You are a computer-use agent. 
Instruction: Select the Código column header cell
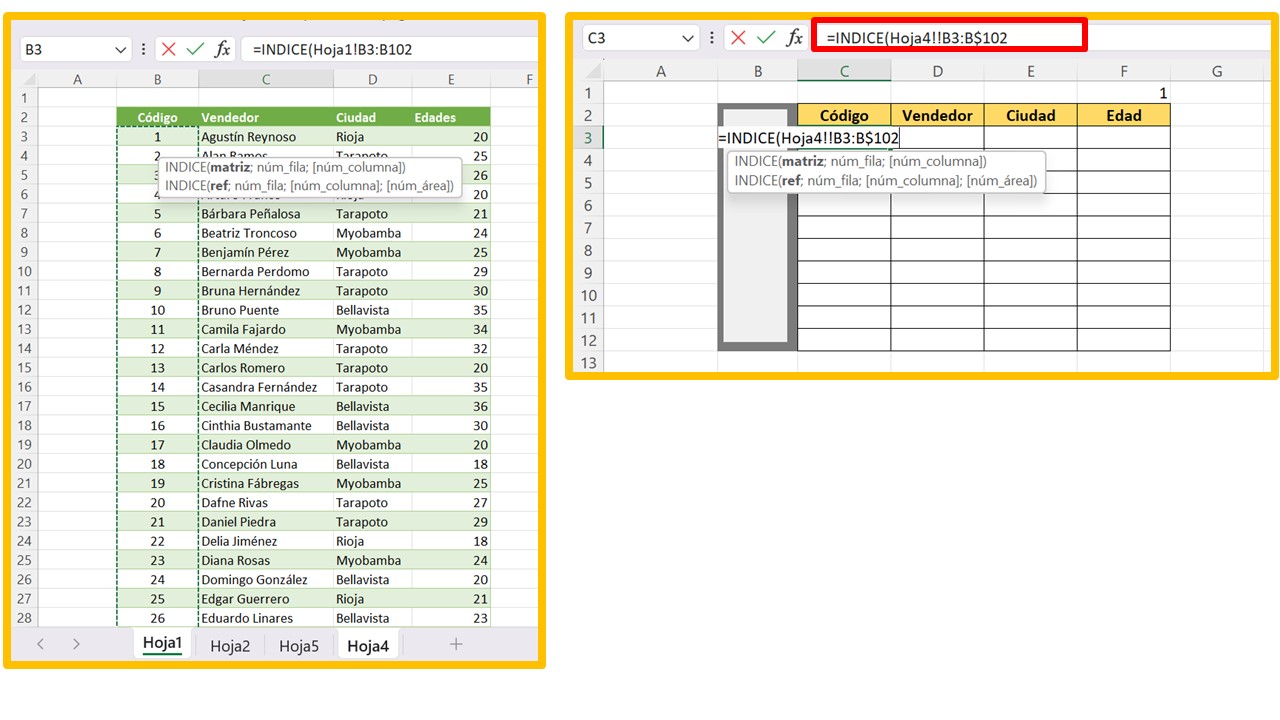point(843,115)
